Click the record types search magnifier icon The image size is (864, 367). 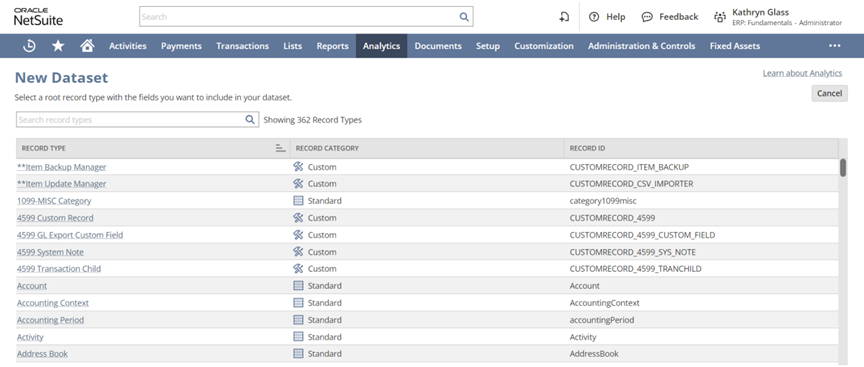tap(250, 120)
